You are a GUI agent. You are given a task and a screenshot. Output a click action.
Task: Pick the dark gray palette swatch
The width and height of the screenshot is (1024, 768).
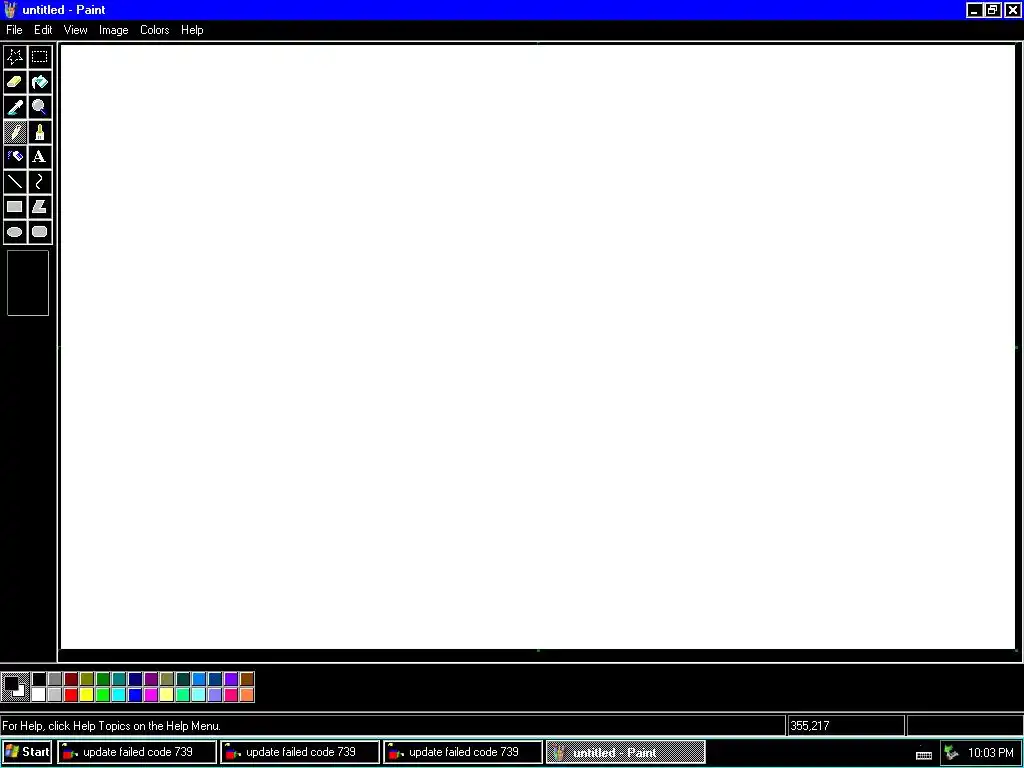tap(55, 679)
